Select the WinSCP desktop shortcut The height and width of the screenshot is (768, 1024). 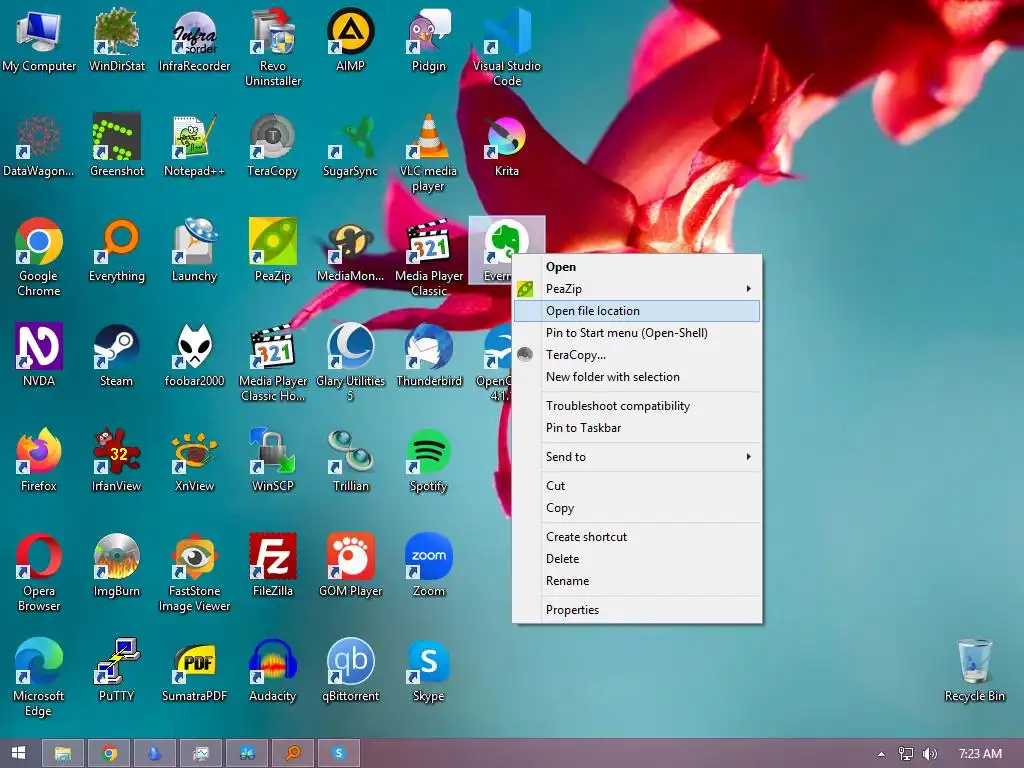tap(272, 460)
